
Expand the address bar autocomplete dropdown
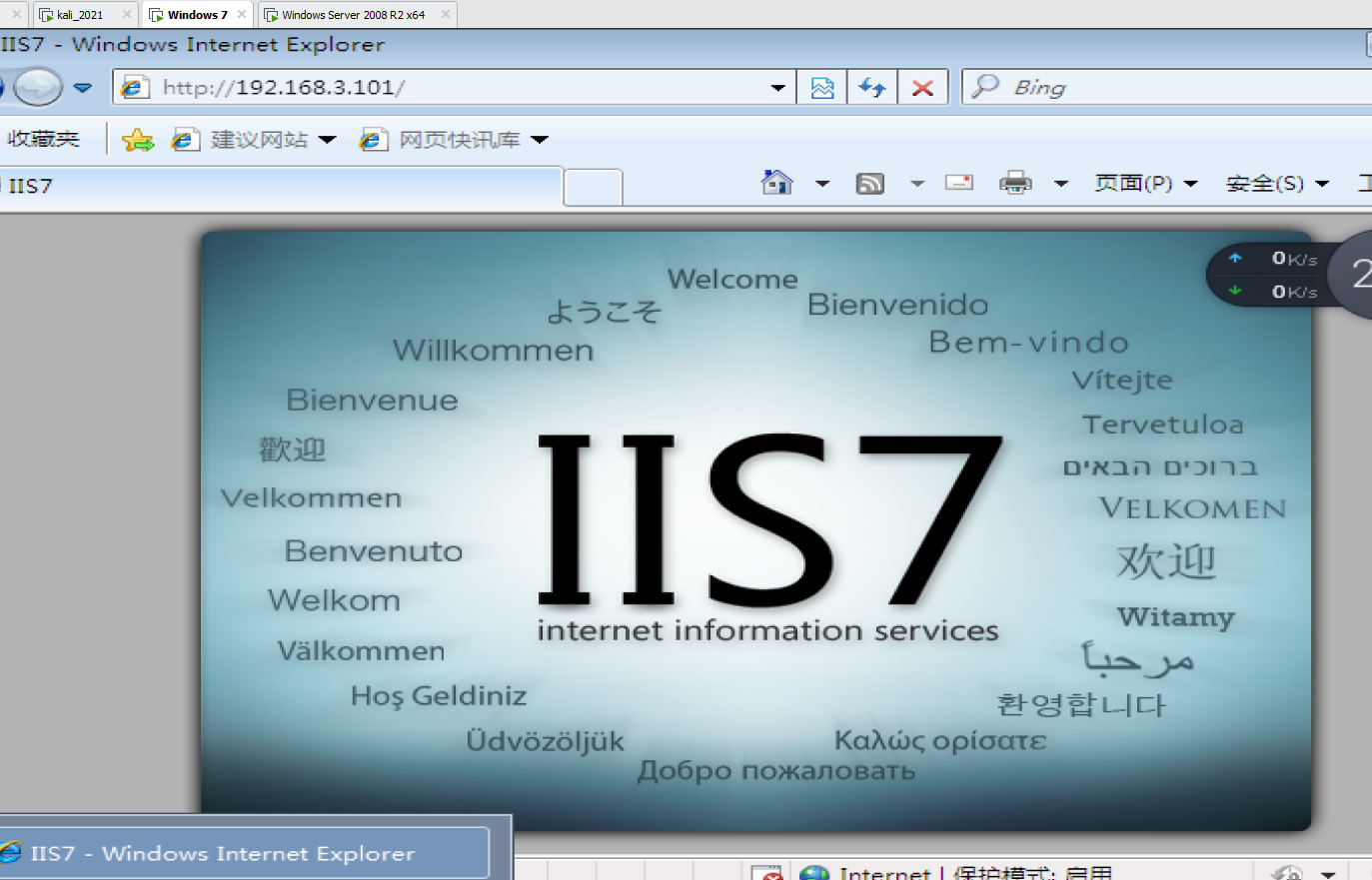(x=777, y=88)
